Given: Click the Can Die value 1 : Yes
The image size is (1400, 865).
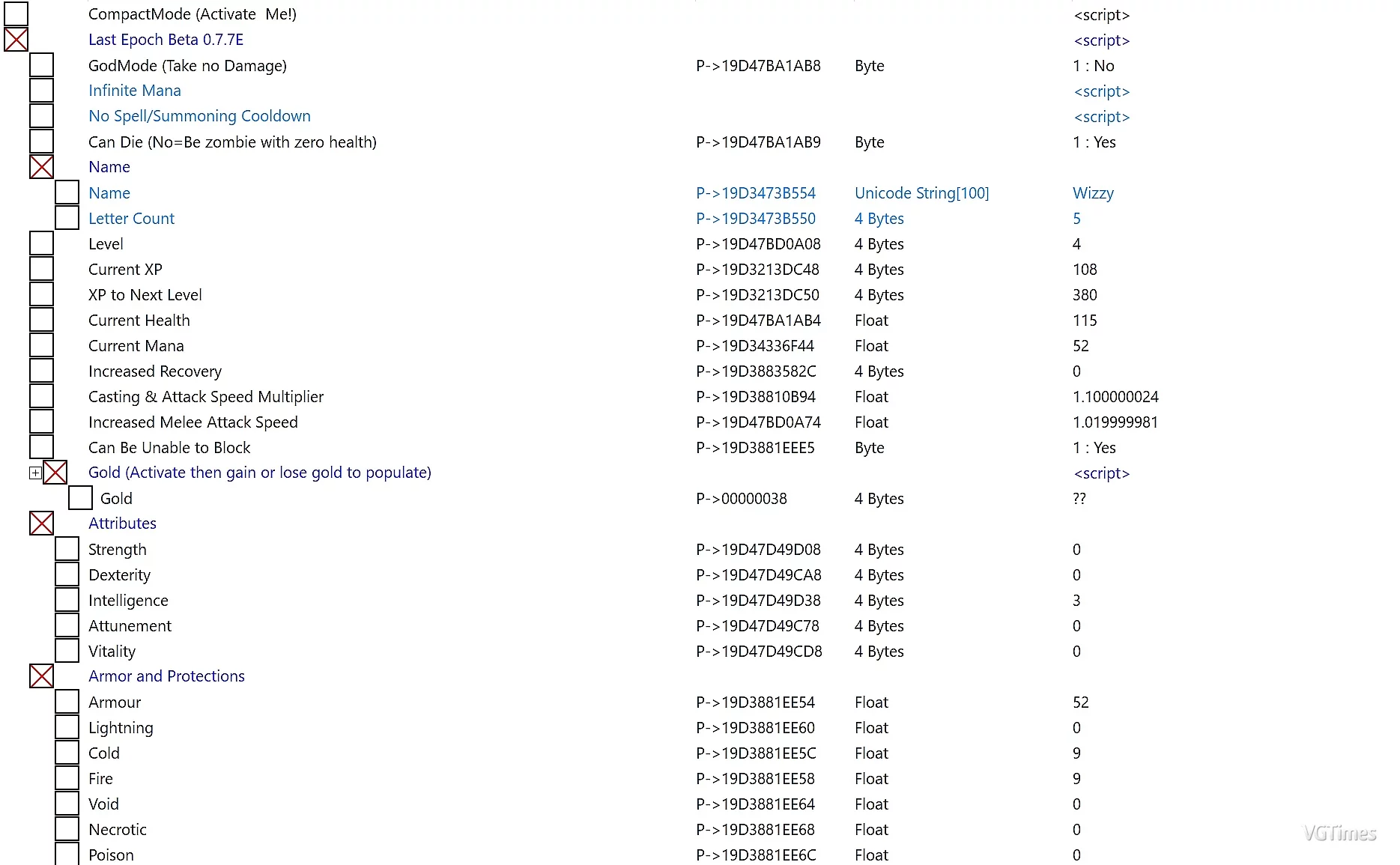Looking at the screenshot, I should (1094, 142).
